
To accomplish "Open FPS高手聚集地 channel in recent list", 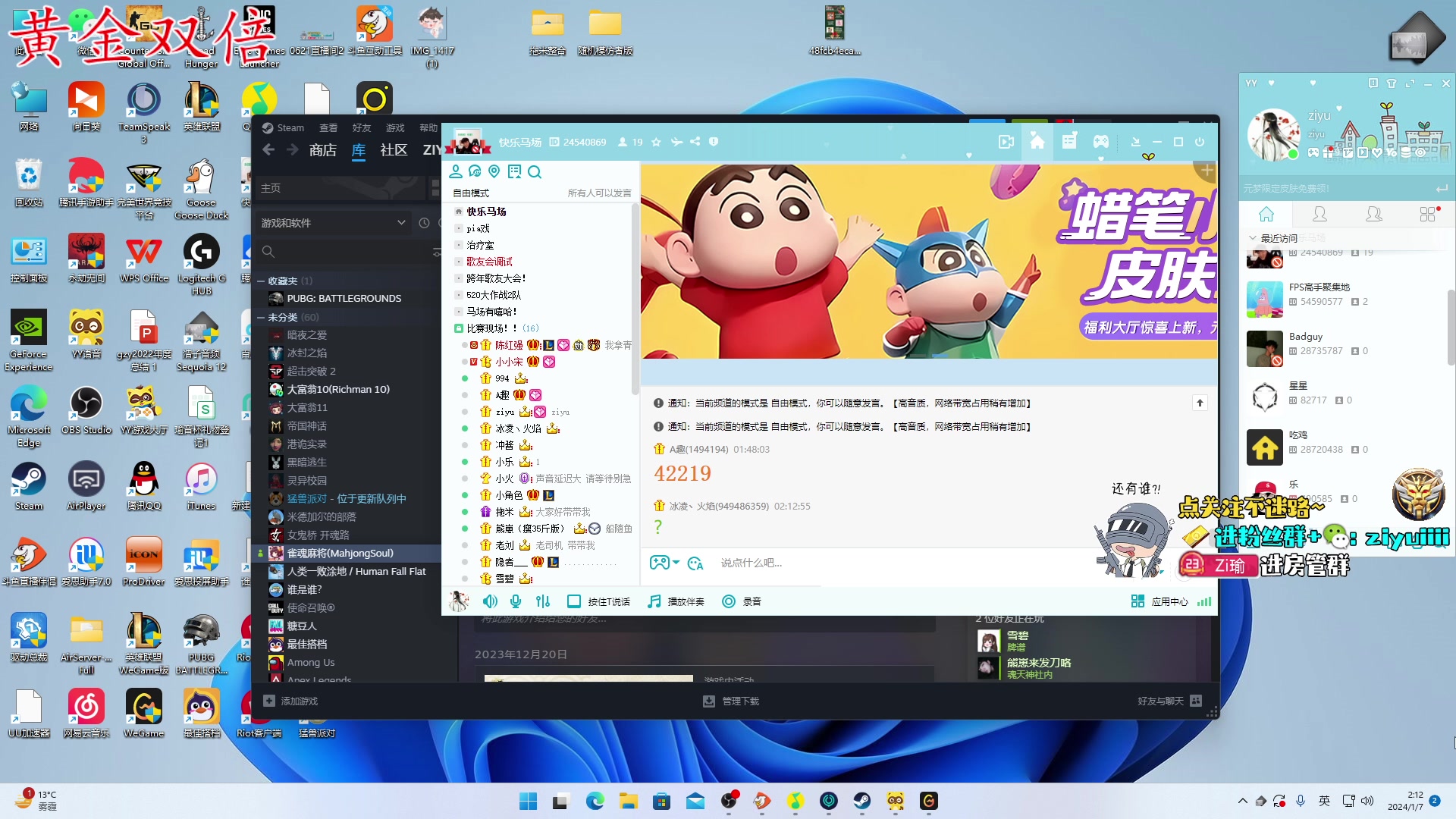I will click(x=1346, y=298).
